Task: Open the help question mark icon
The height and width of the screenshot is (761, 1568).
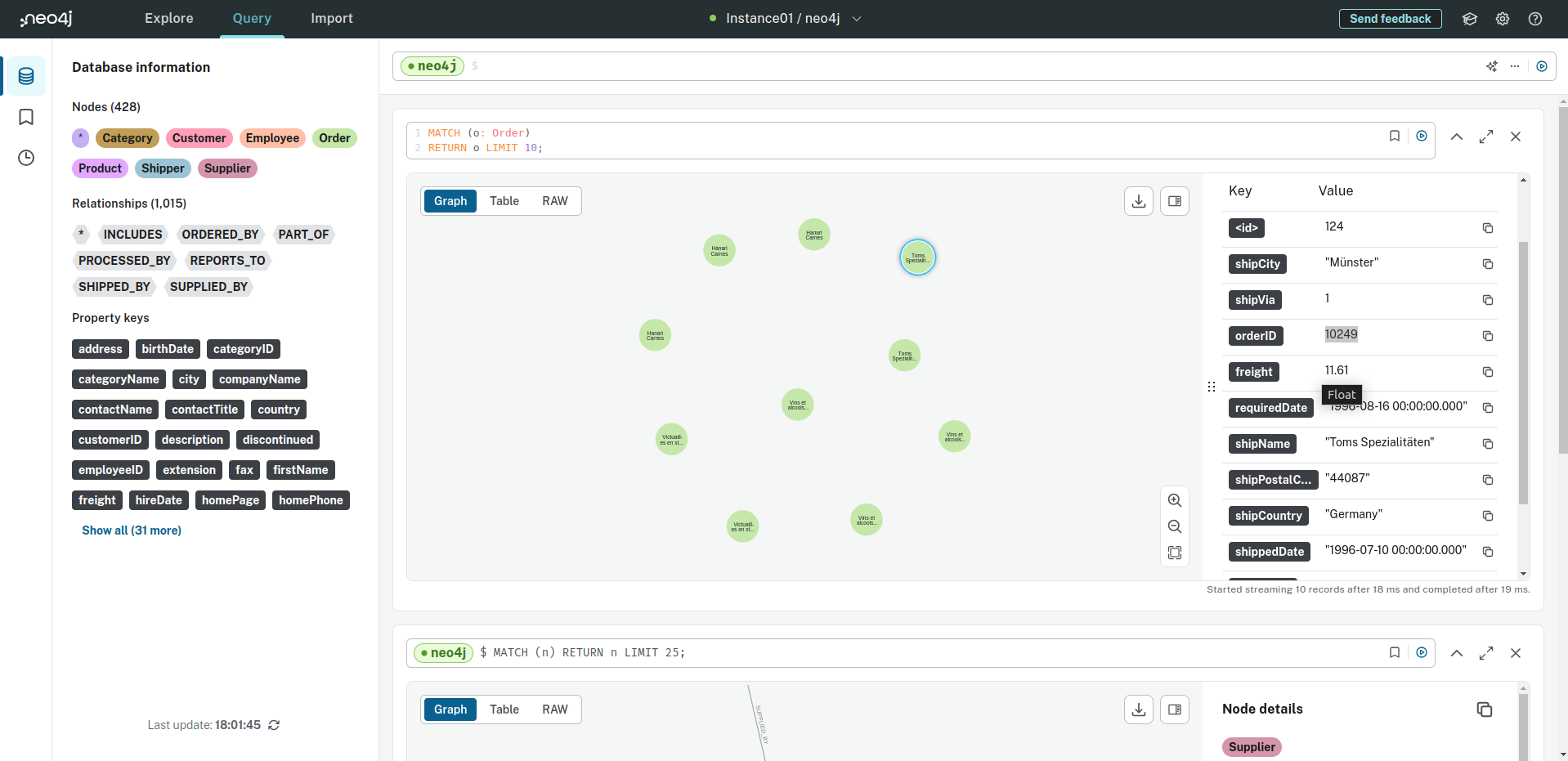Action: coord(1535,19)
